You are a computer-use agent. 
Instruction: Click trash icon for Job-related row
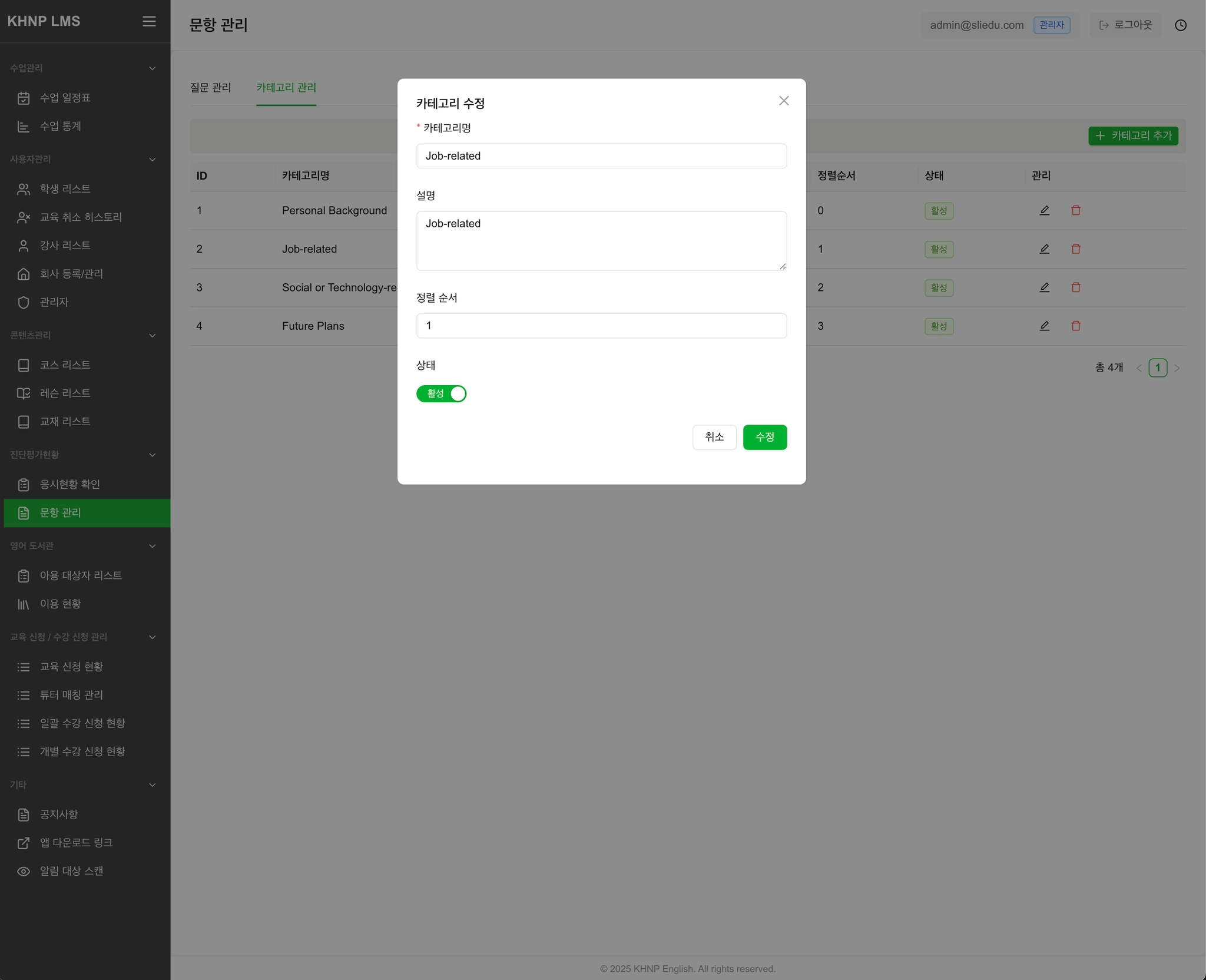pyautogui.click(x=1075, y=249)
